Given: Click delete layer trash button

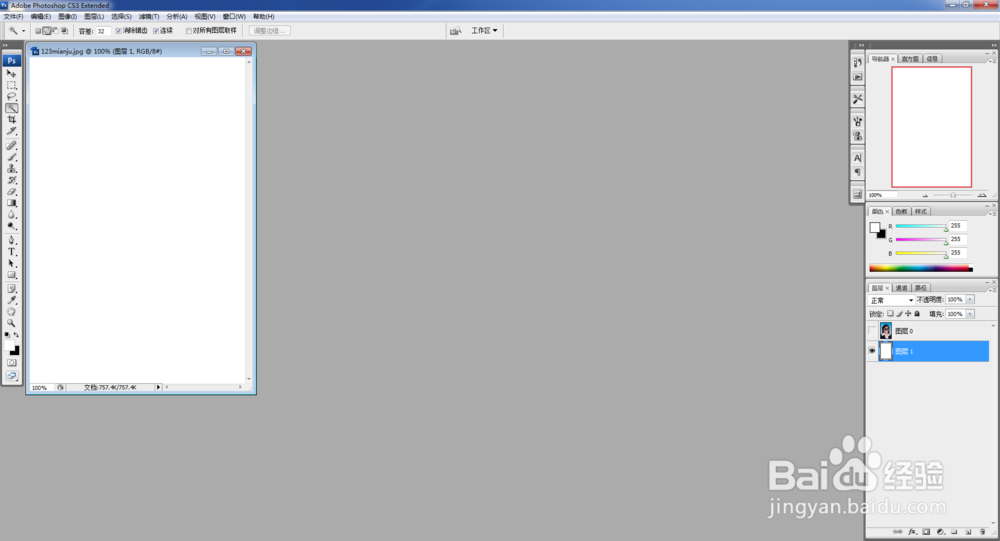Looking at the screenshot, I should [982, 531].
